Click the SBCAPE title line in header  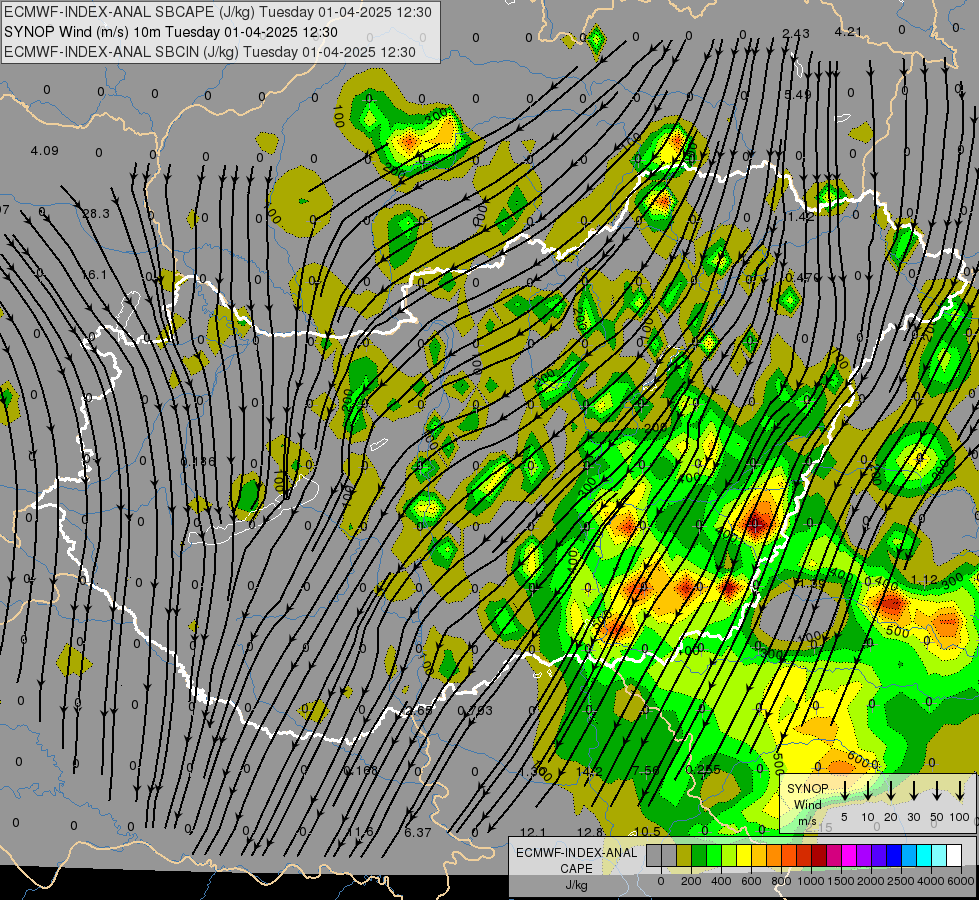[218, 12]
